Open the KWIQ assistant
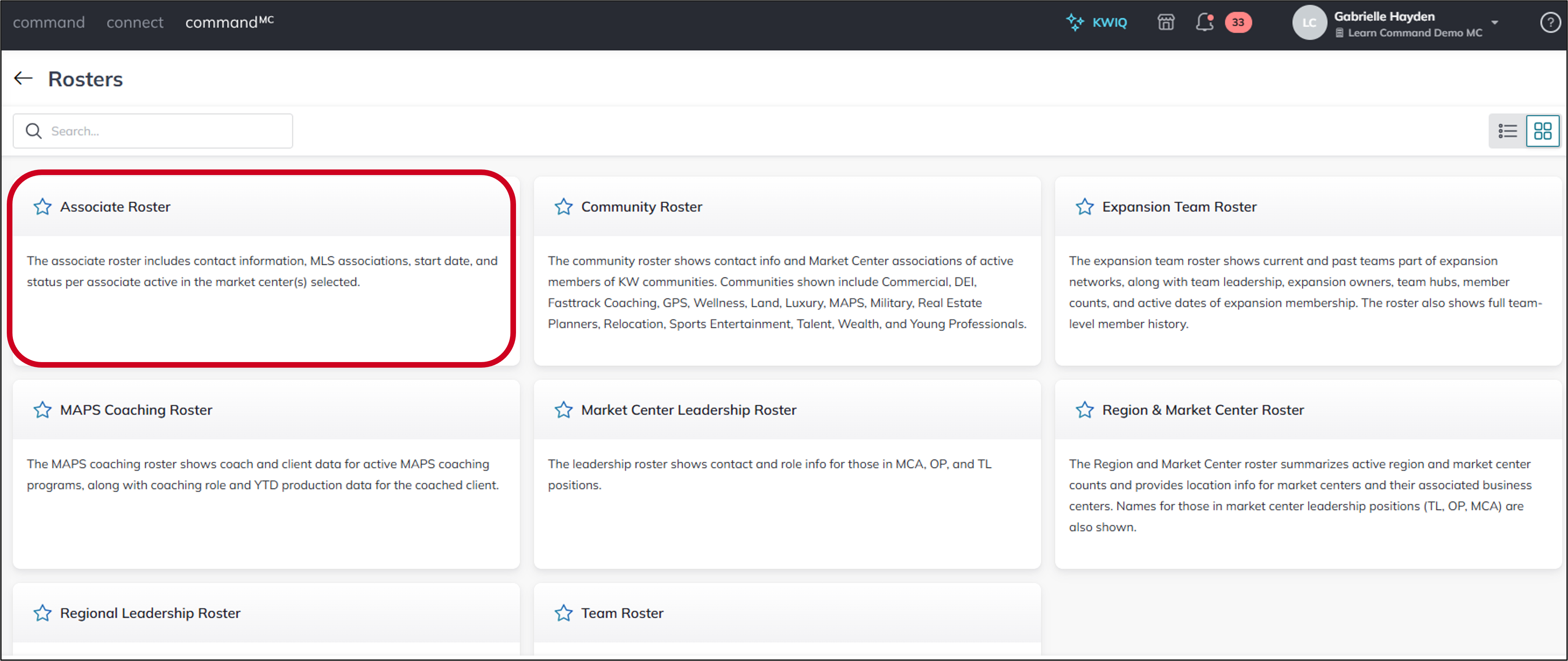The height and width of the screenshot is (661, 1568). coord(1097,22)
